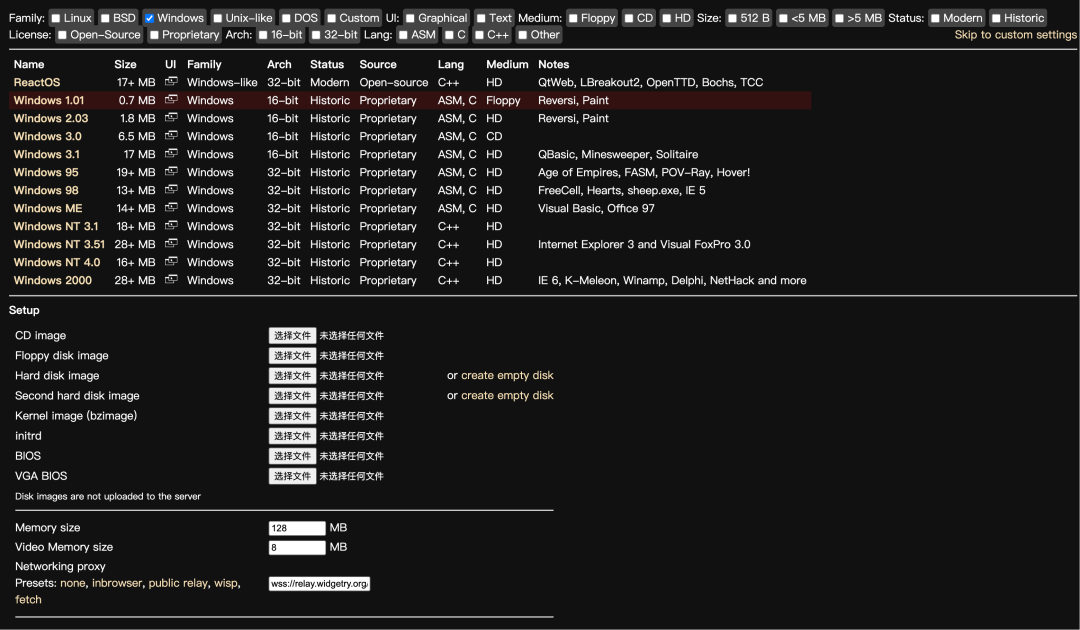Select the wisp networking preset
This screenshot has height=630, width=1080.
pyautogui.click(x=226, y=583)
